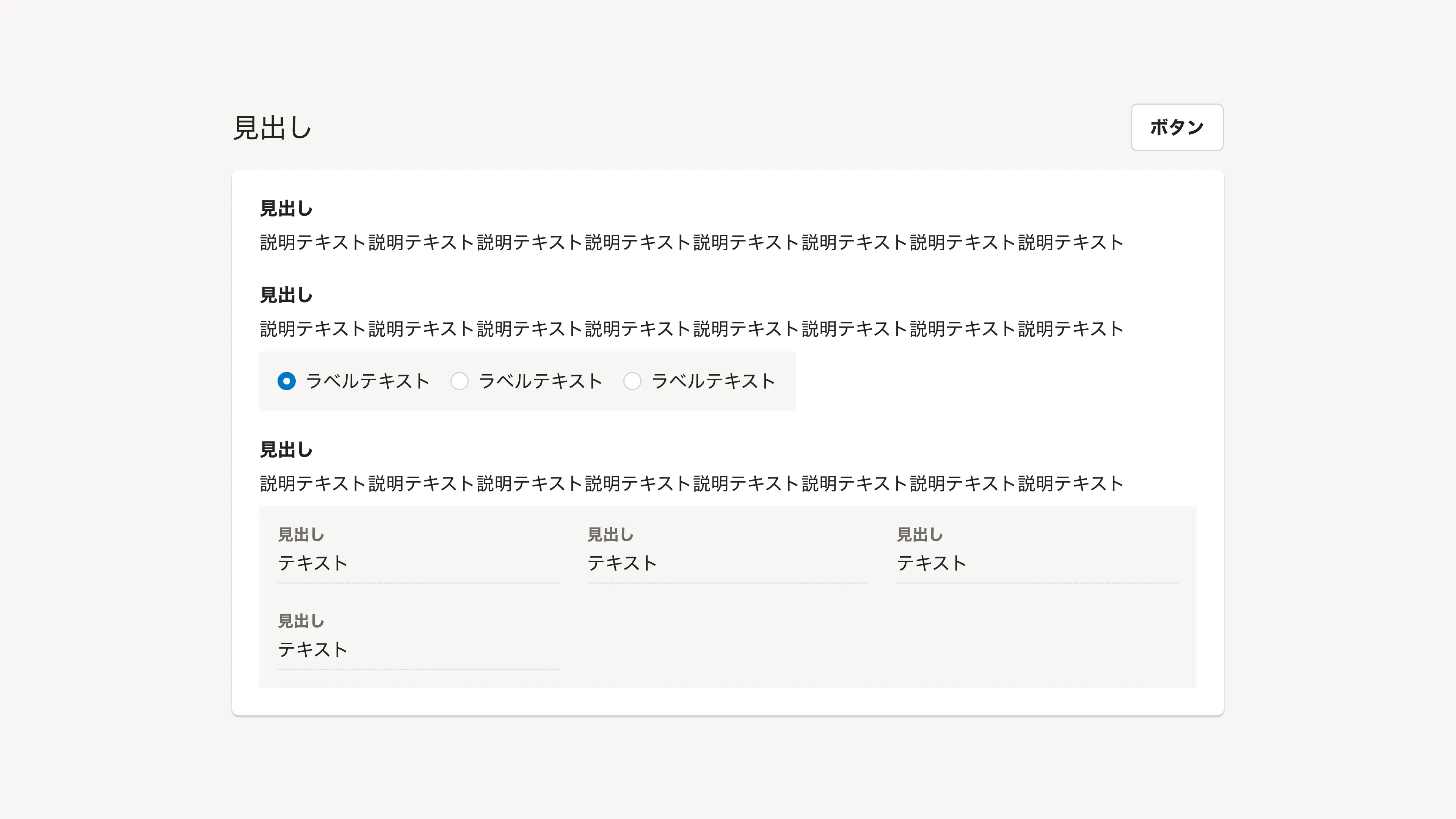The height and width of the screenshot is (819, 1456).
Task: Click the bold 見出し heading above the gray list
Action: [x=286, y=450]
